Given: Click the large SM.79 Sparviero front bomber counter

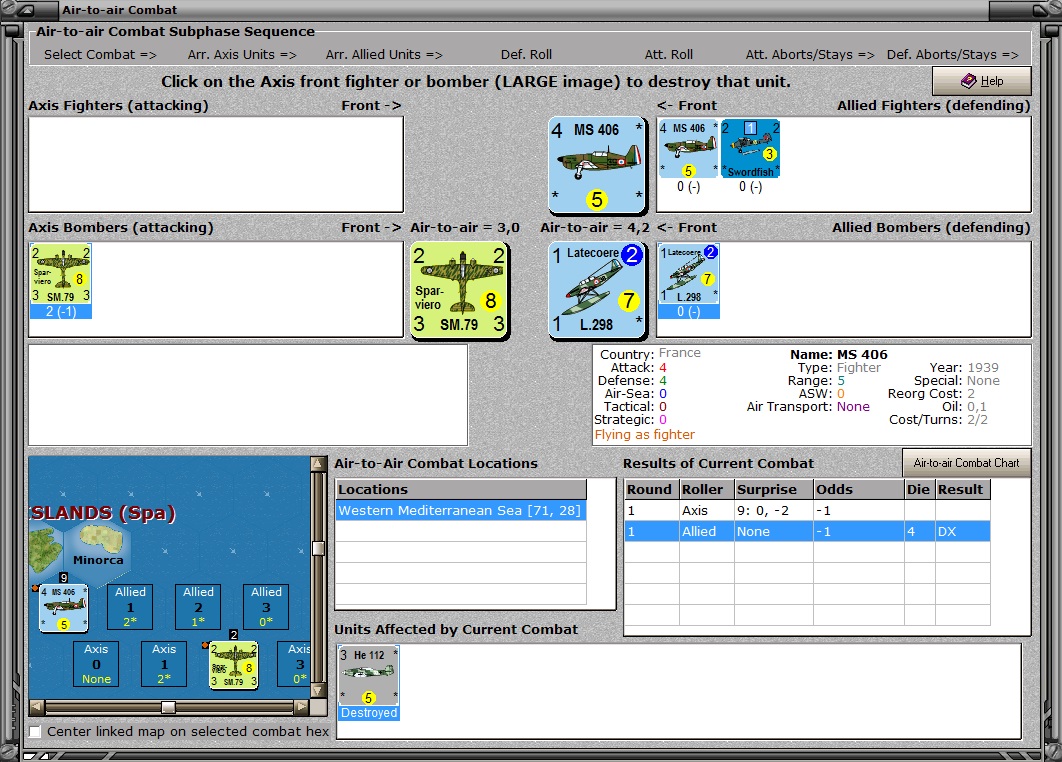Looking at the screenshot, I should [x=459, y=290].
